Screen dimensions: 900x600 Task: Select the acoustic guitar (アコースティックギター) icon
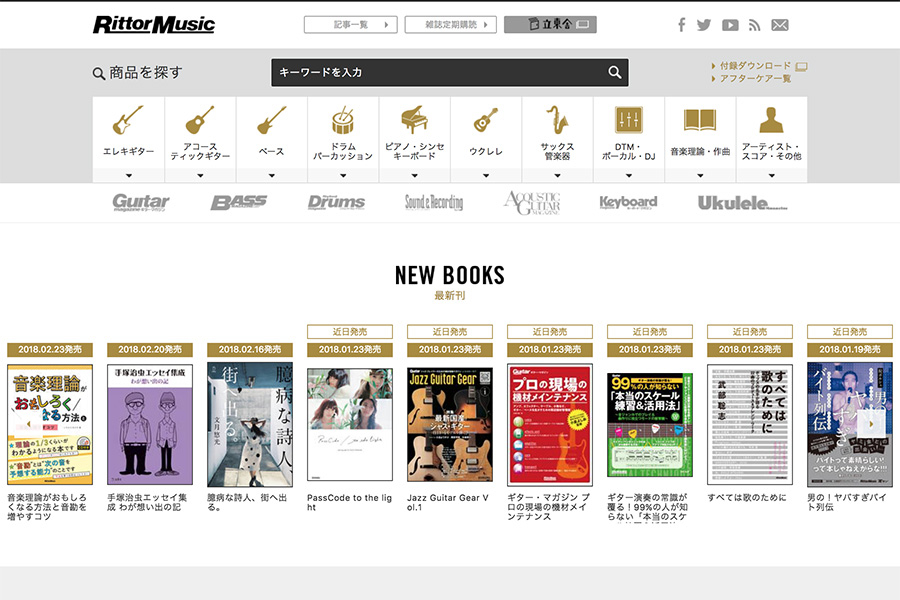point(200,119)
